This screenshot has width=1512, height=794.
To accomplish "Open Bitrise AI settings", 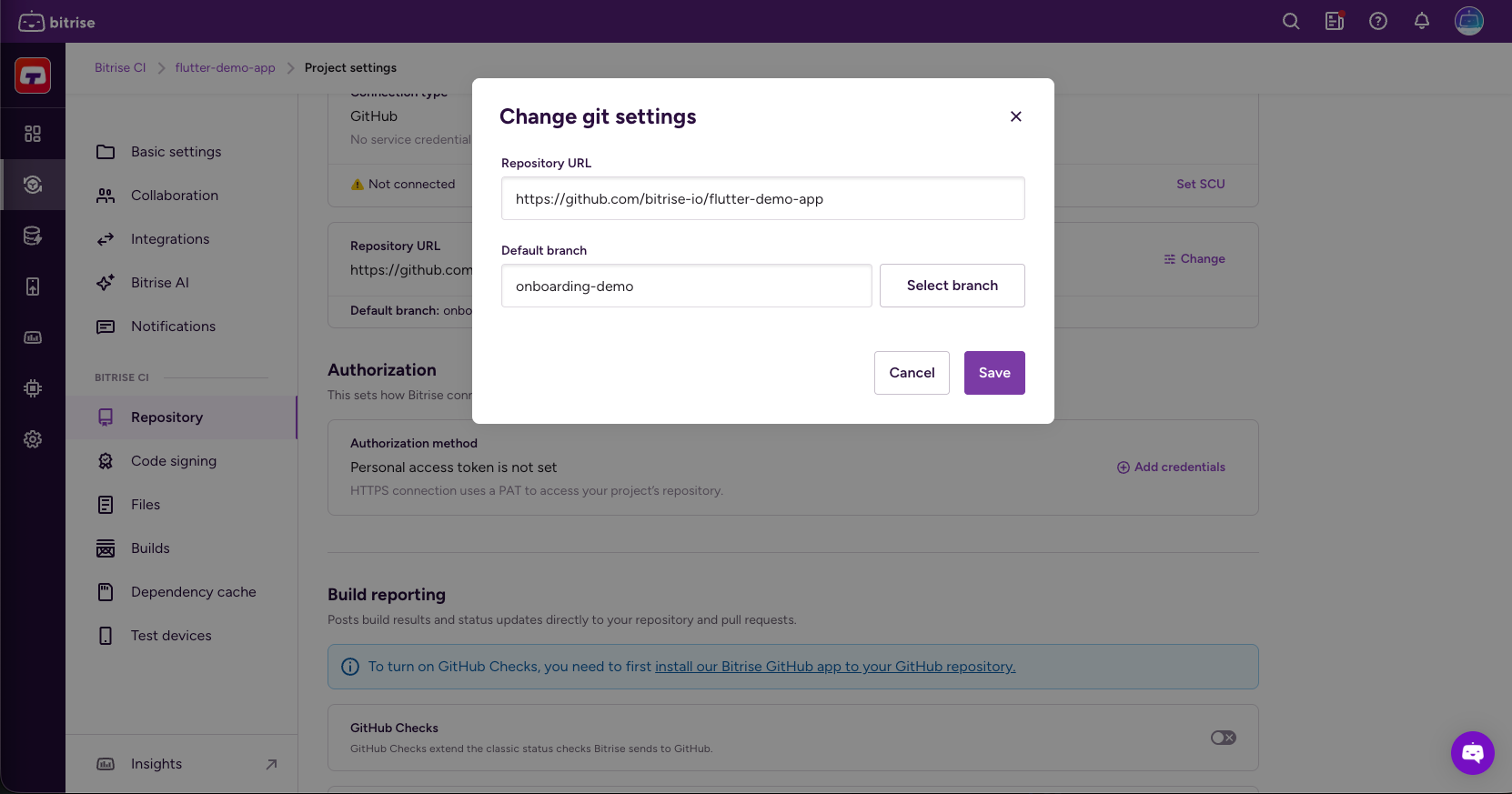I will pos(182,283).
